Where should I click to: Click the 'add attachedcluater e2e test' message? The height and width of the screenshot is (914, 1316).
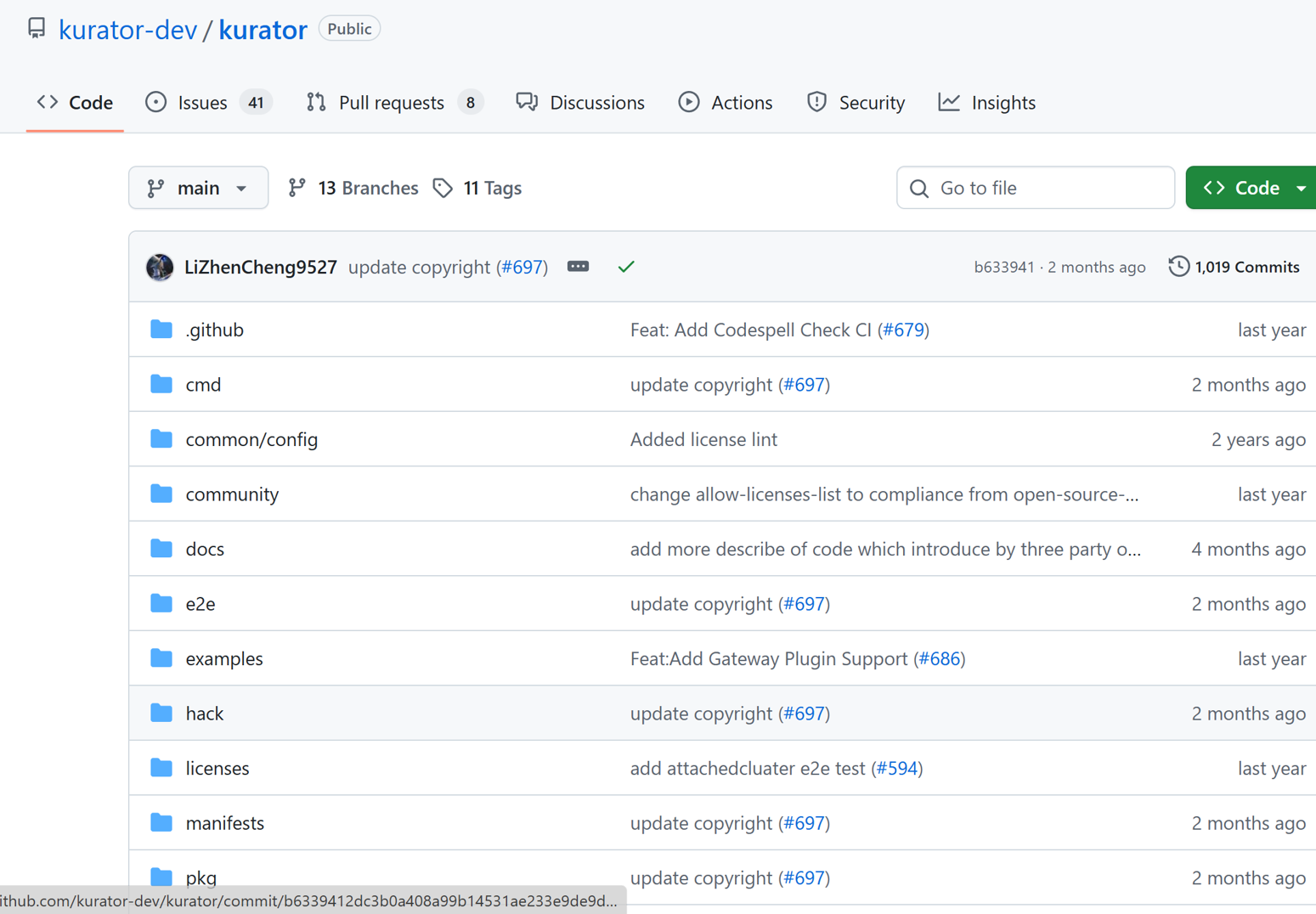748,768
